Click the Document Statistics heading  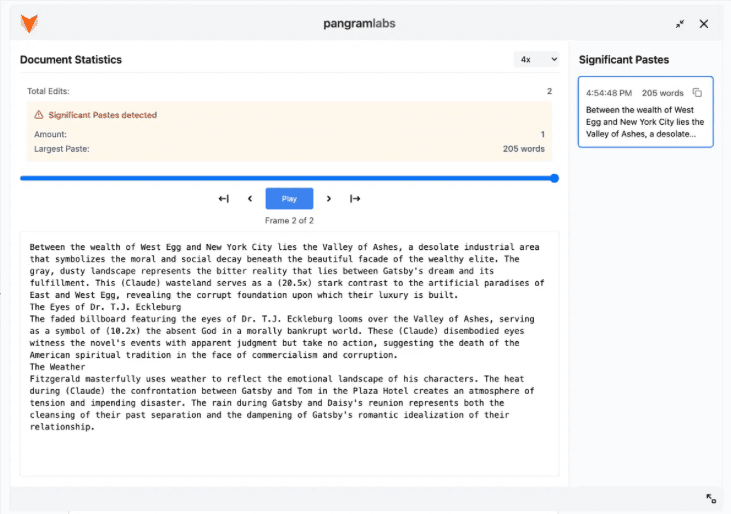[x=71, y=60]
